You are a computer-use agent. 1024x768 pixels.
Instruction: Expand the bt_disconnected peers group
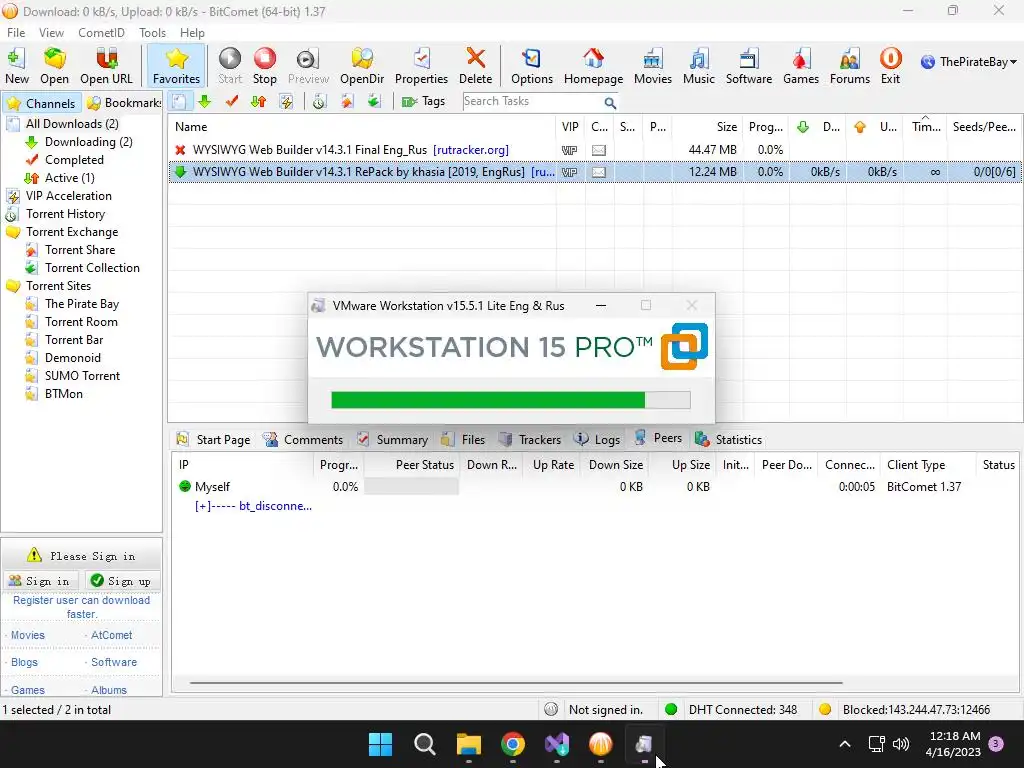click(202, 506)
